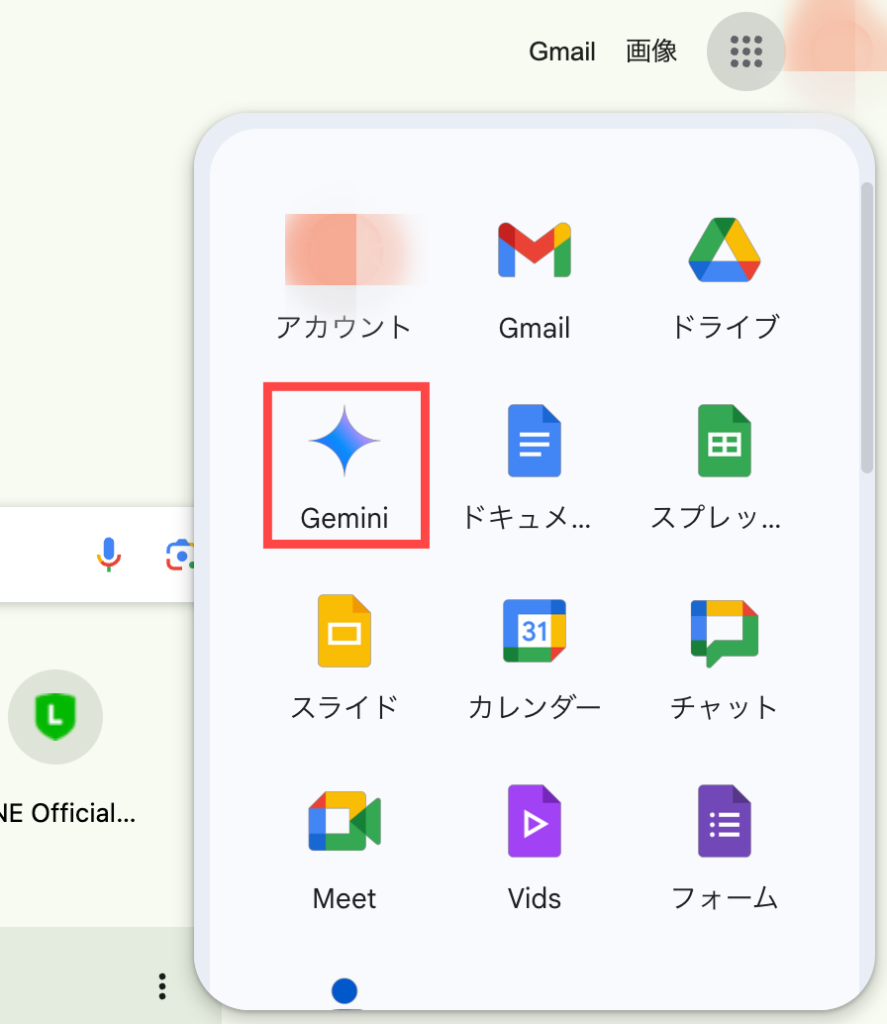Open the profile avatar at top right
Viewport: 887px width, 1024px height.
[839, 47]
